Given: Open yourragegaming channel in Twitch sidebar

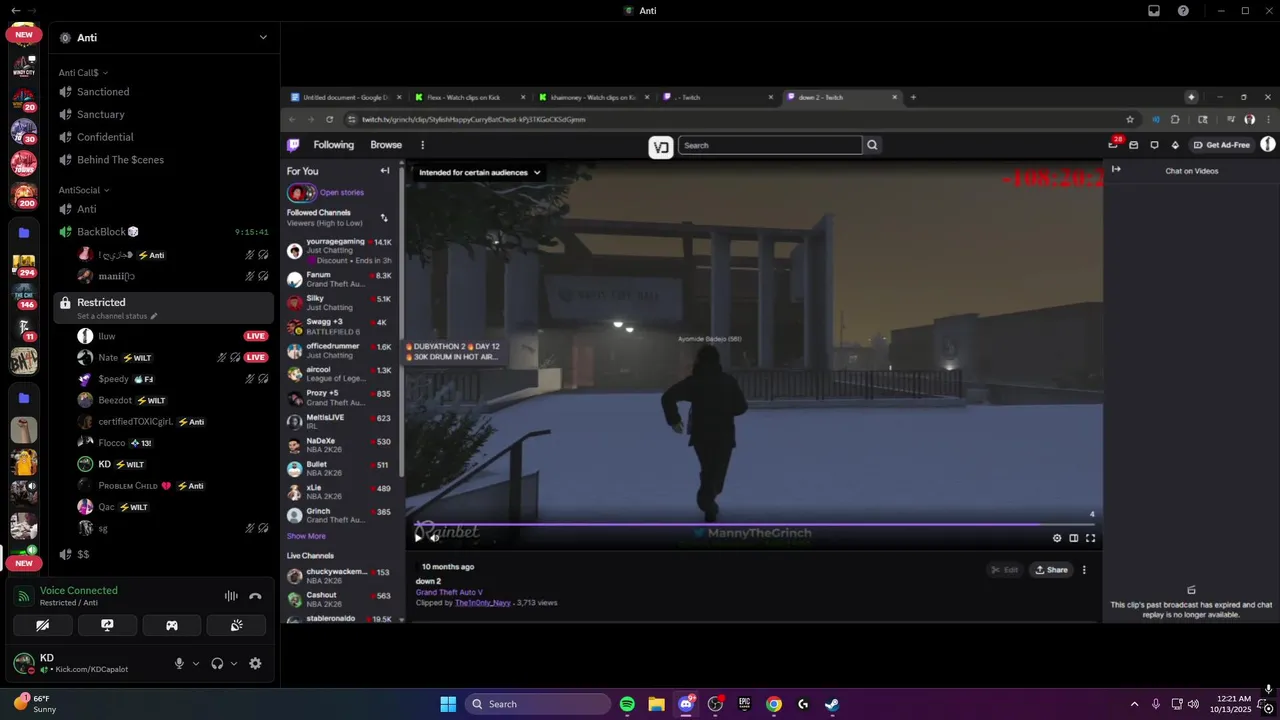Looking at the screenshot, I should (x=341, y=251).
